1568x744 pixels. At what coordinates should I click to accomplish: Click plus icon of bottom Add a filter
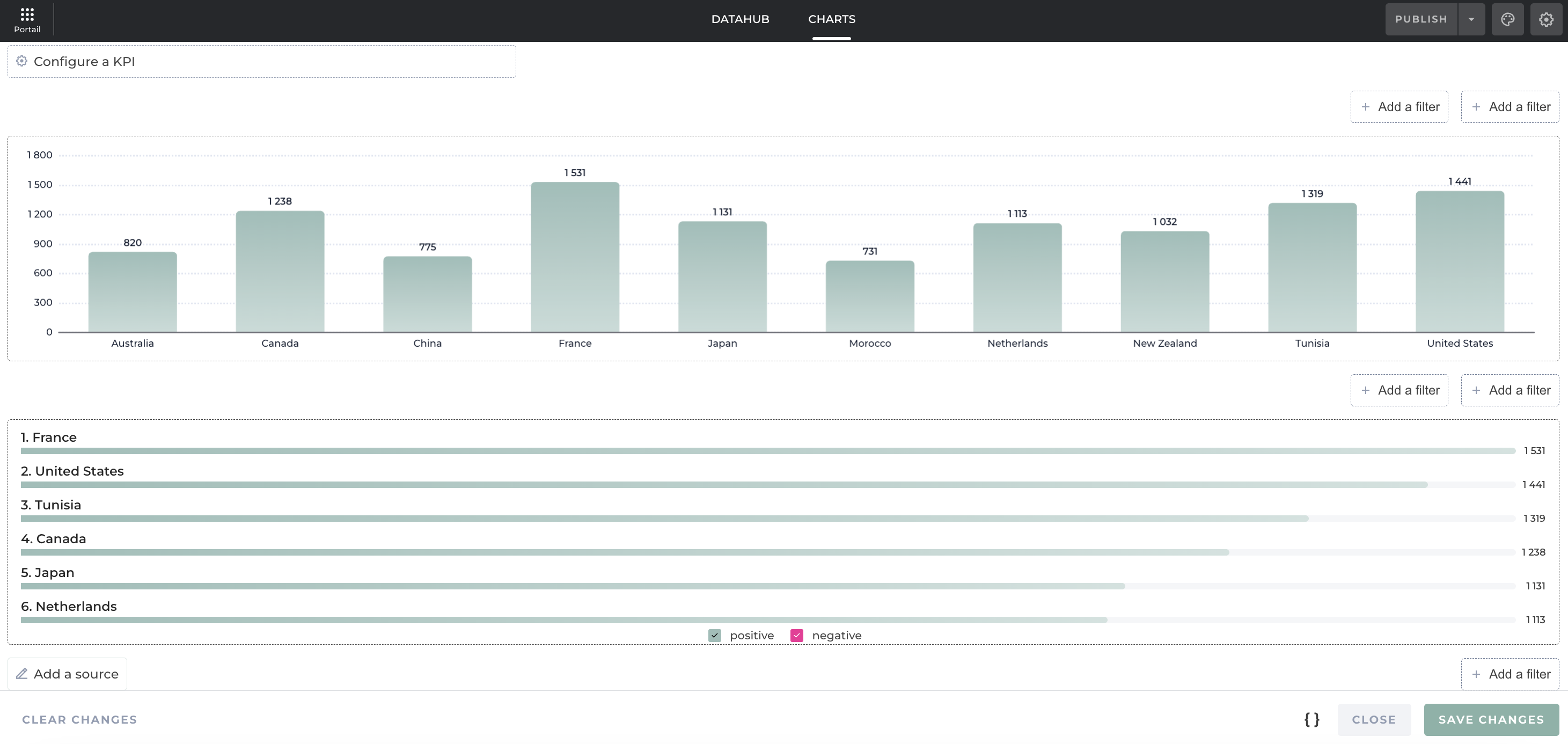click(1476, 674)
